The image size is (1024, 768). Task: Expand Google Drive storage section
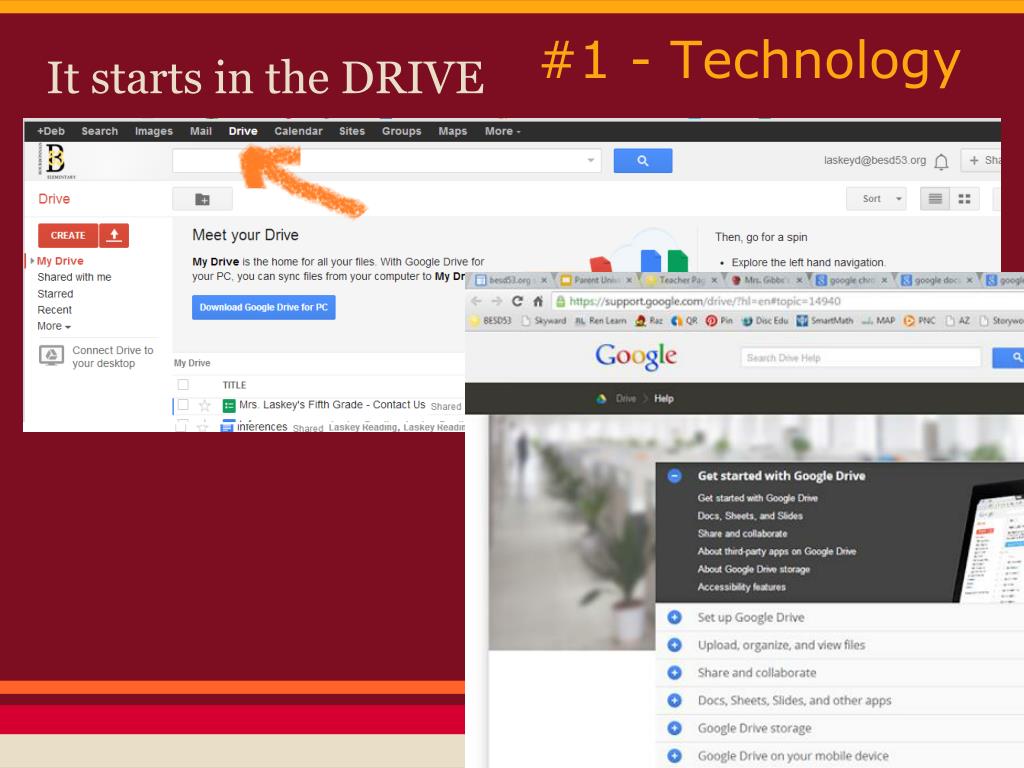pos(674,728)
